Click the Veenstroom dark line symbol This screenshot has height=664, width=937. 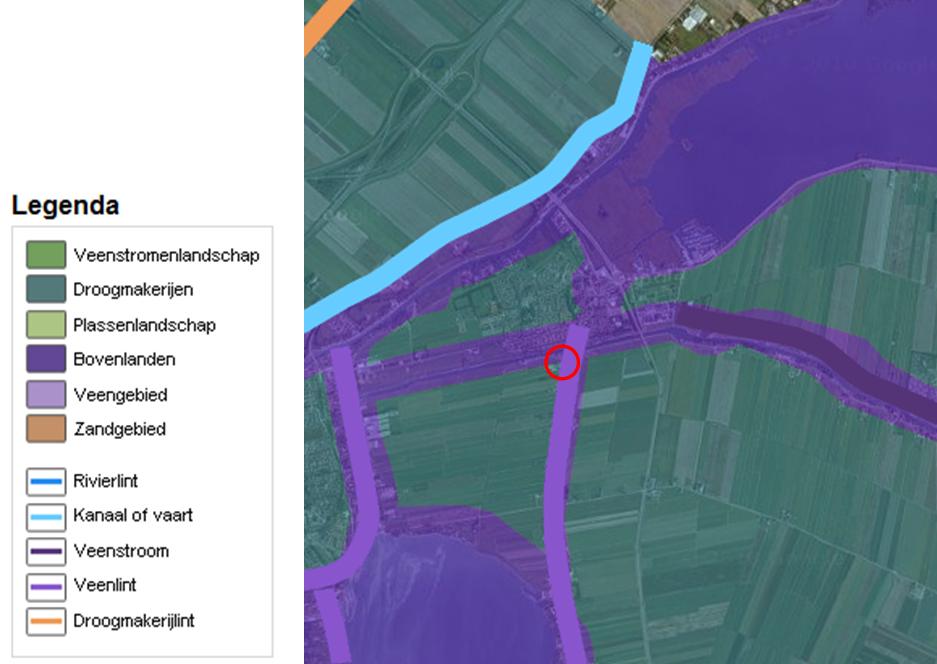(x=46, y=551)
